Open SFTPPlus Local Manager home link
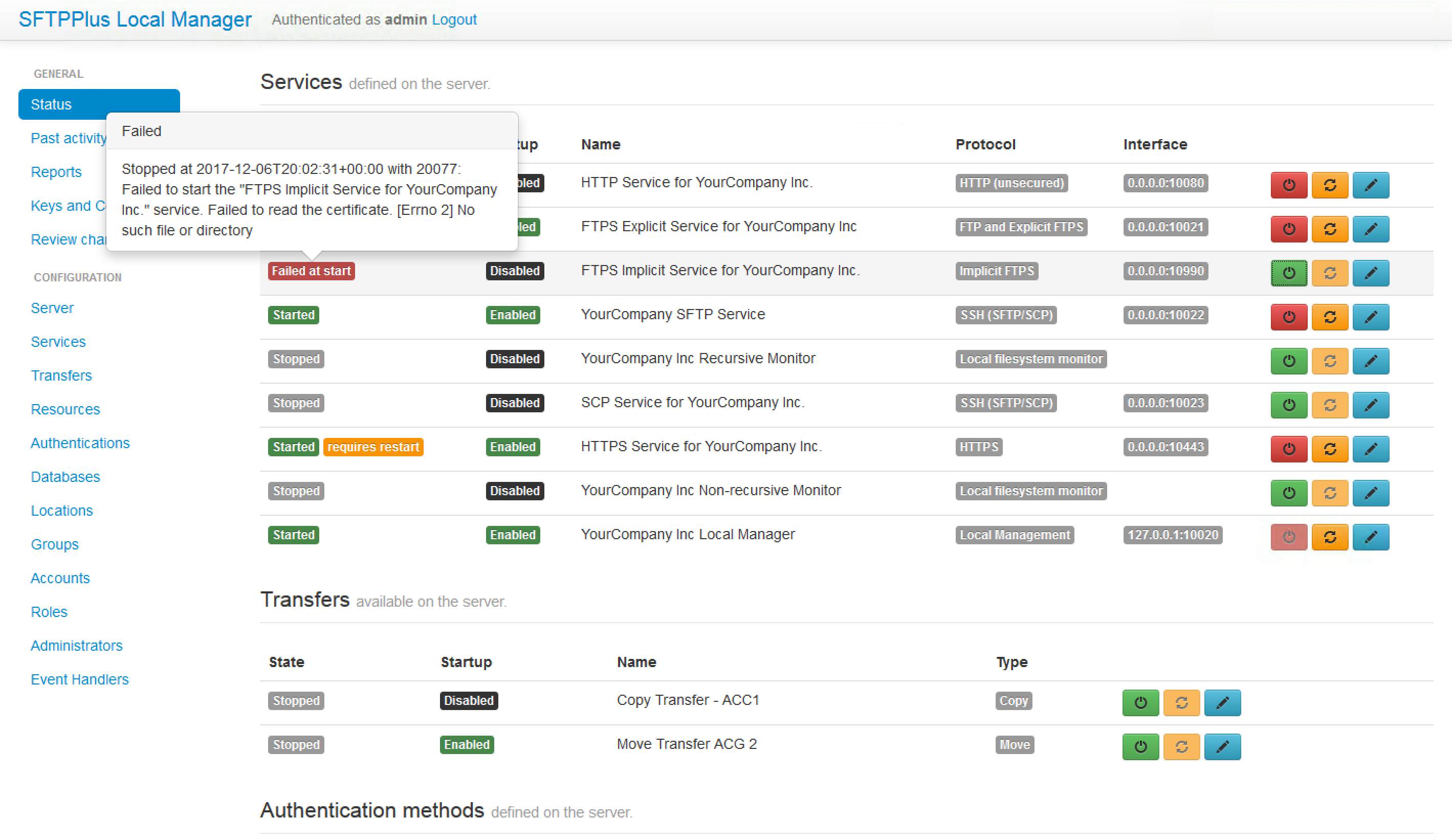Screen dimensions: 1452x840 tap(135, 19)
